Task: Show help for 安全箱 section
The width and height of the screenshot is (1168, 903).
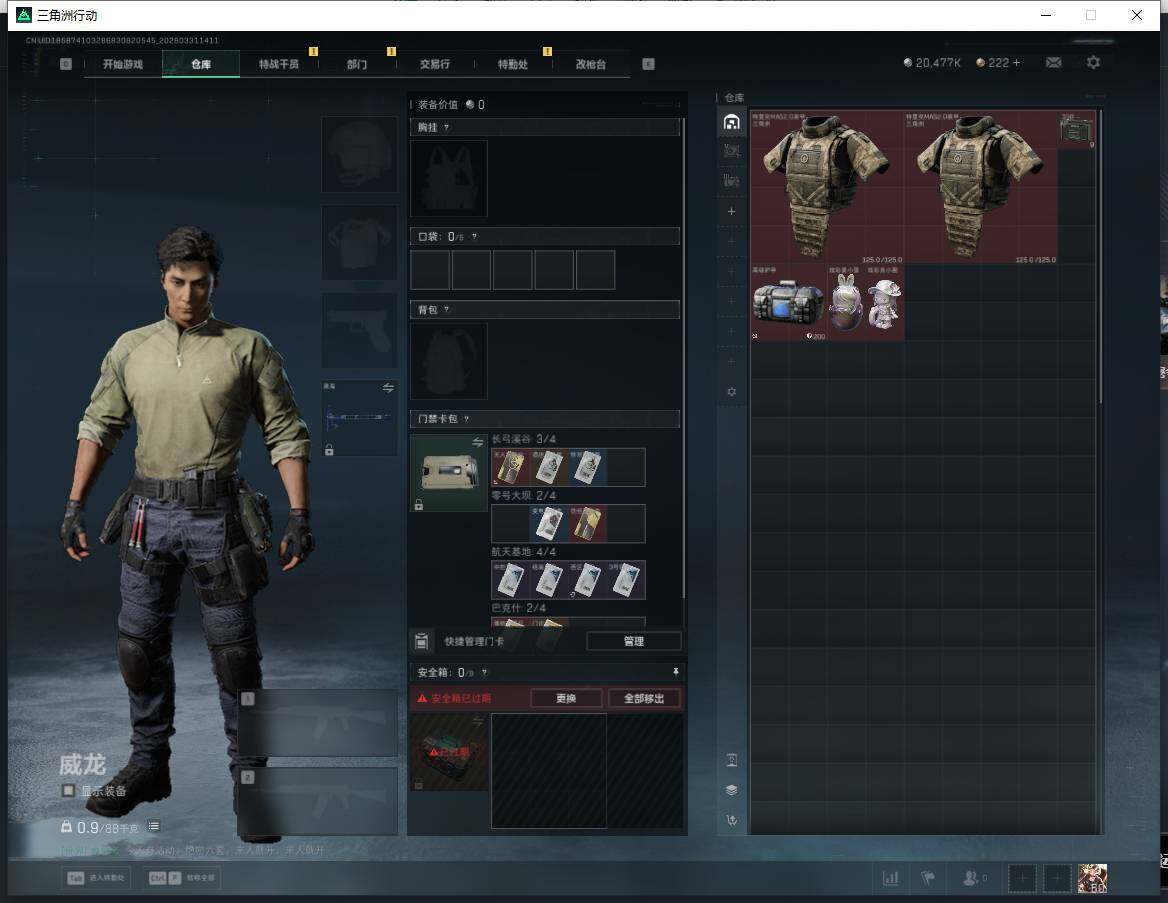Action: click(x=484, y=672)
